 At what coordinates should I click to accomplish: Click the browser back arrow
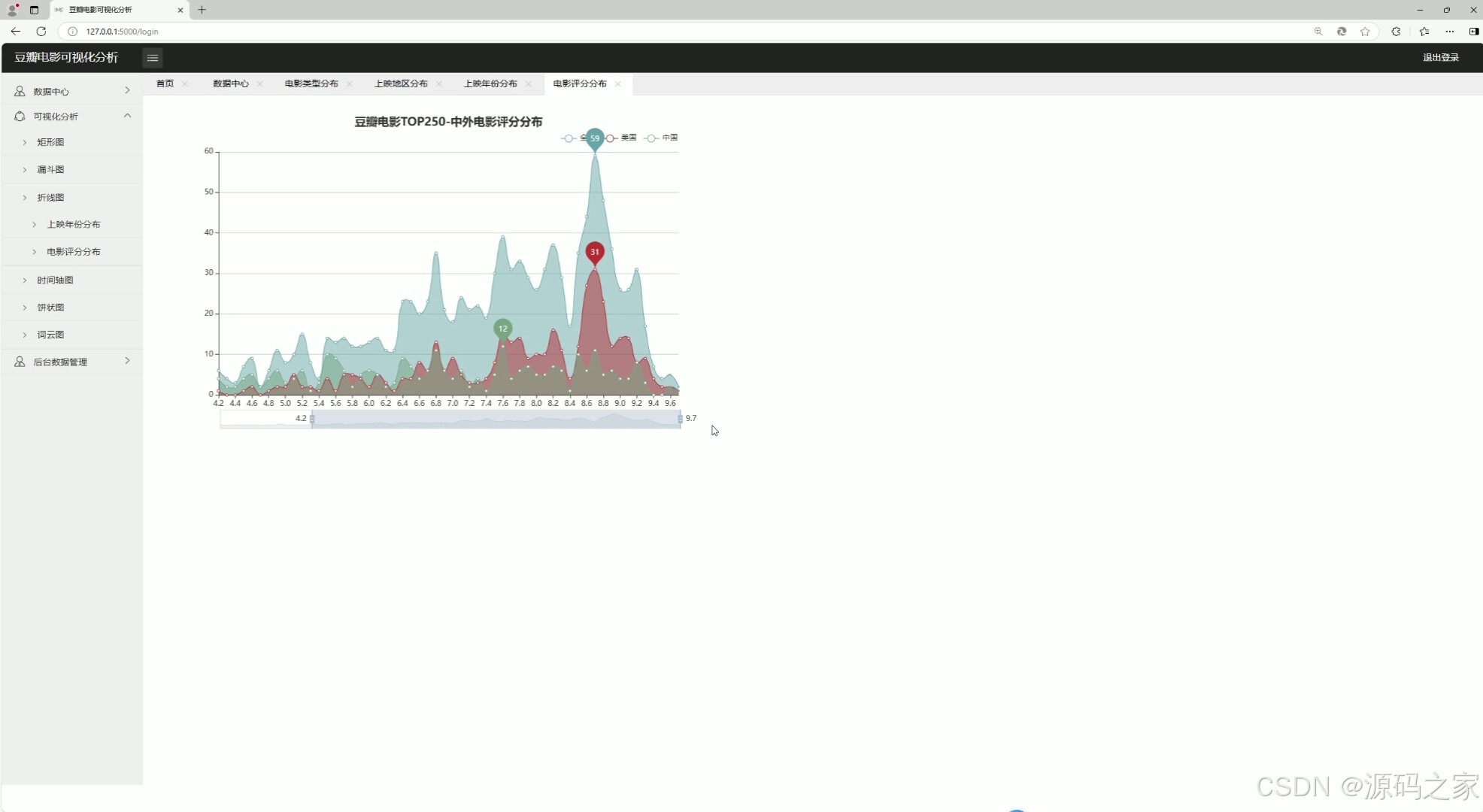(x=15, y=32)
